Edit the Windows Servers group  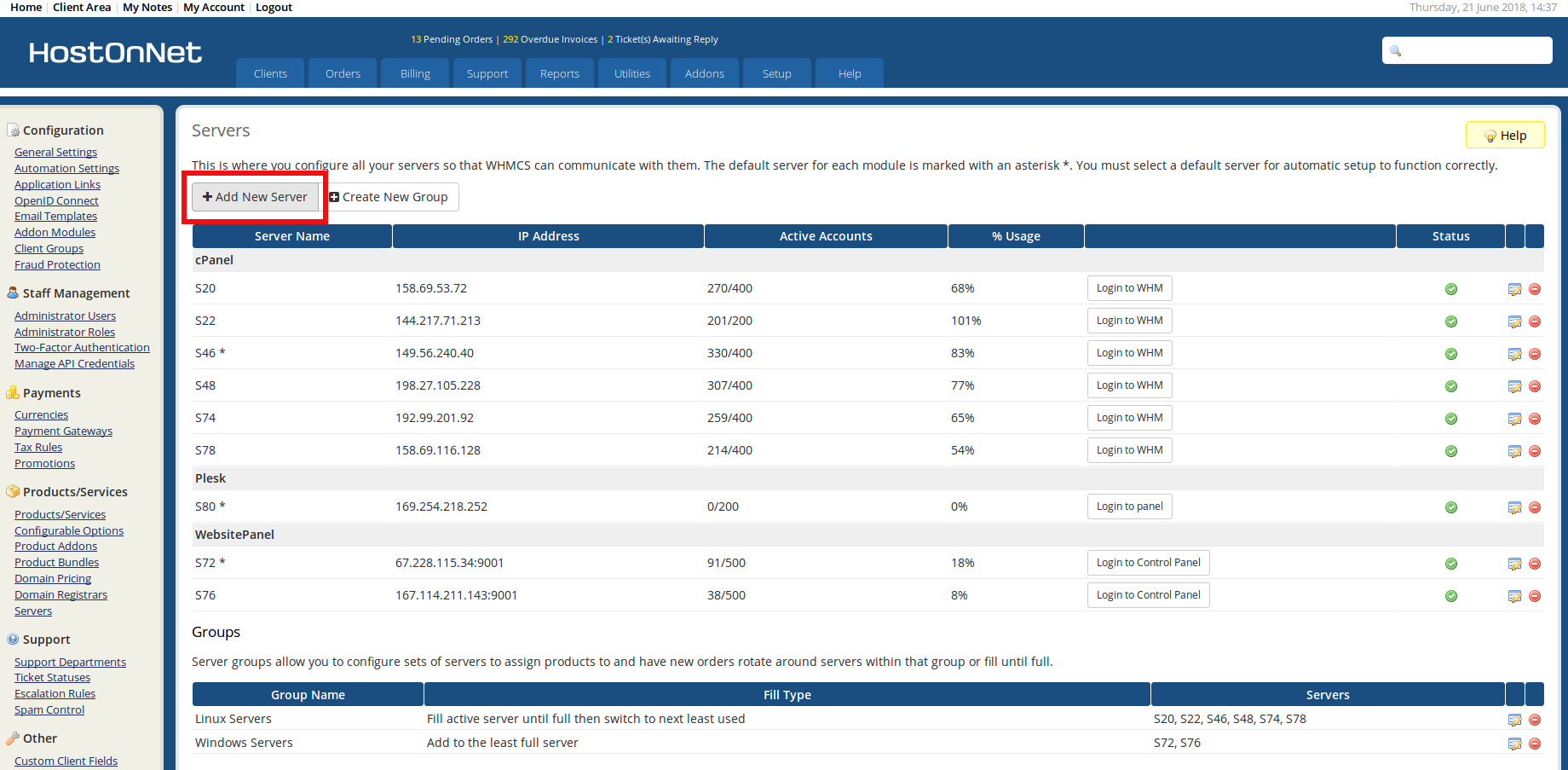1514,744
